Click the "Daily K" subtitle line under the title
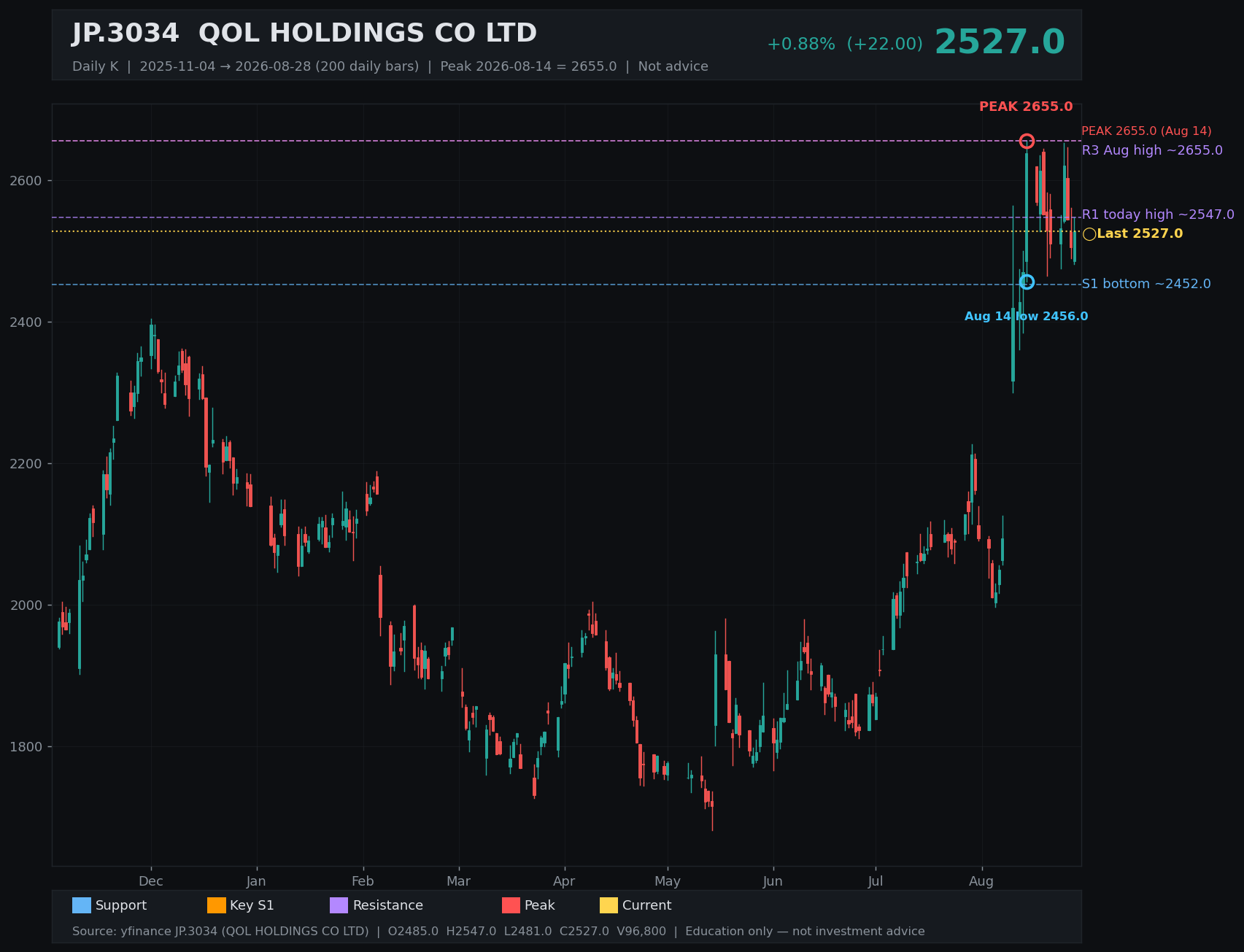Viewport: 1244px width, 952px height. pyautogui.click(x=390, y=66)
